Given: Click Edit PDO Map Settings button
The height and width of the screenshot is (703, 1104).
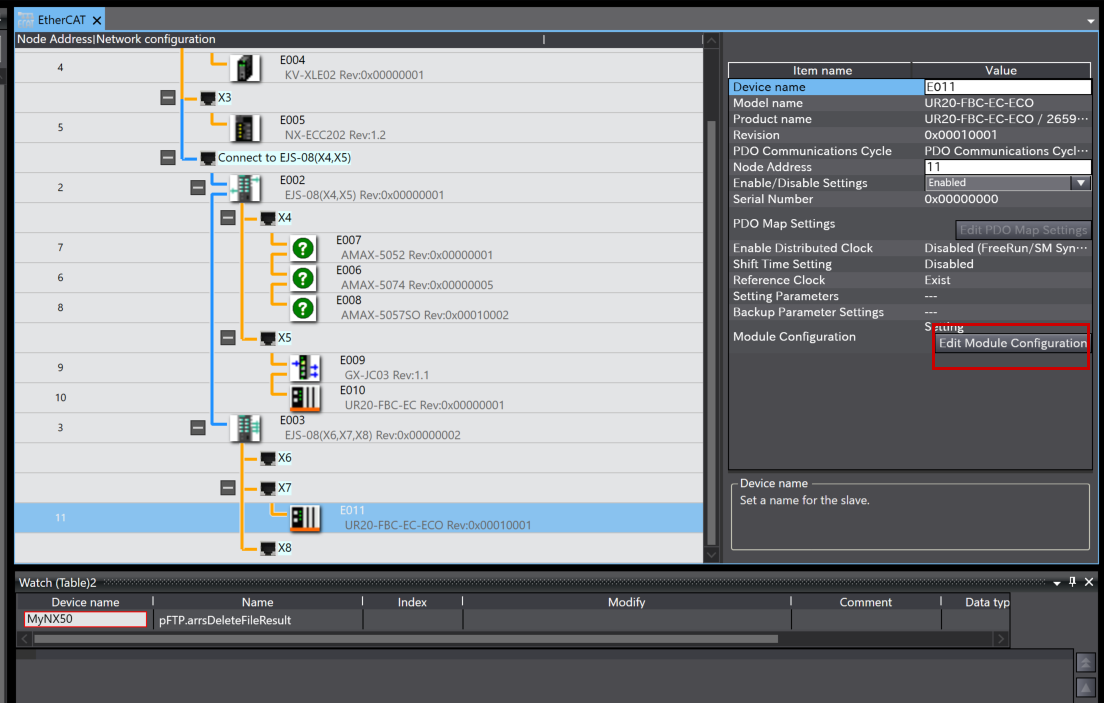Looking at the screenshot, I should pos(1022,230).
